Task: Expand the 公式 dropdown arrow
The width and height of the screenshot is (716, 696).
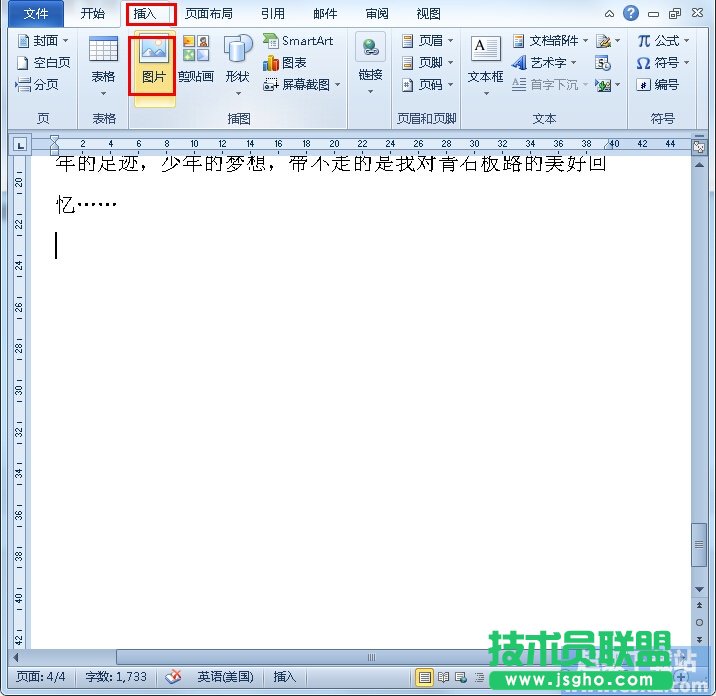Action: point(686,41)
